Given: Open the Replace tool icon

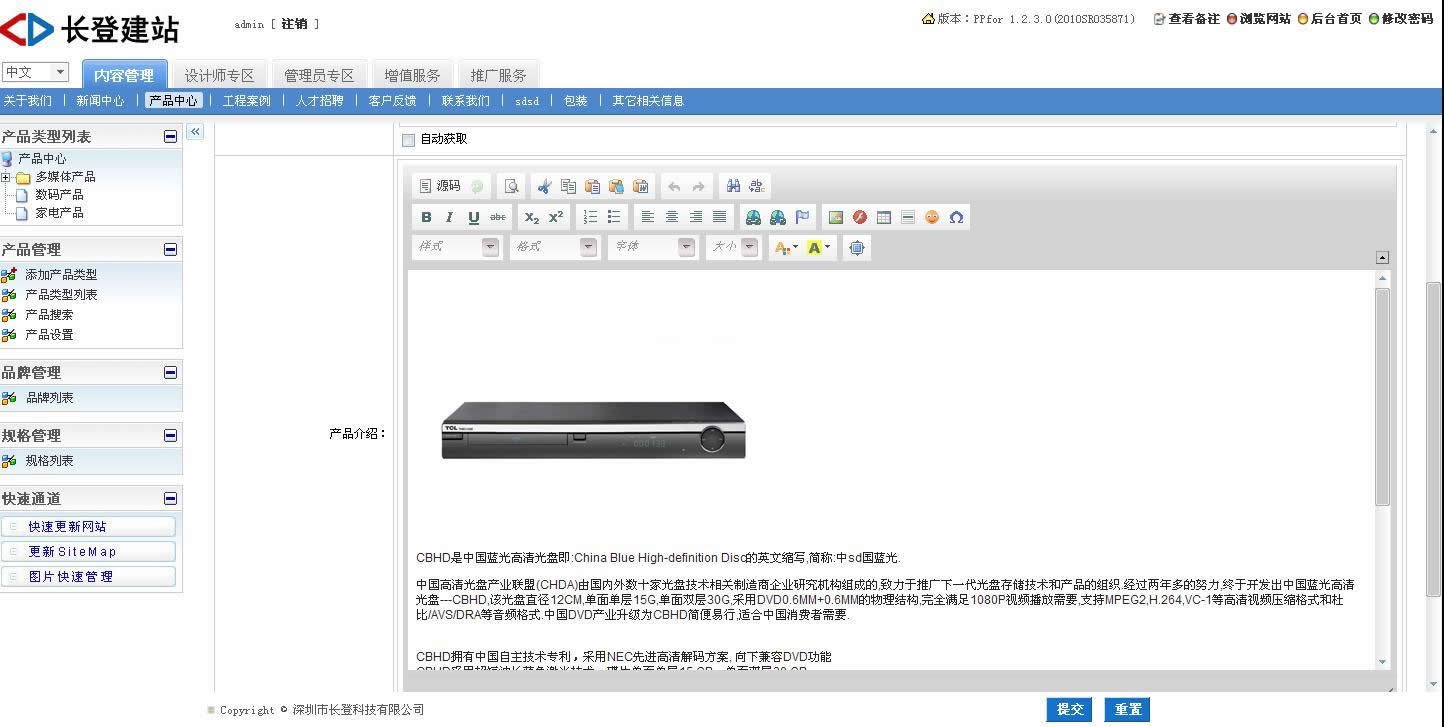Looking at the screenshot, I should coord(757,186).
